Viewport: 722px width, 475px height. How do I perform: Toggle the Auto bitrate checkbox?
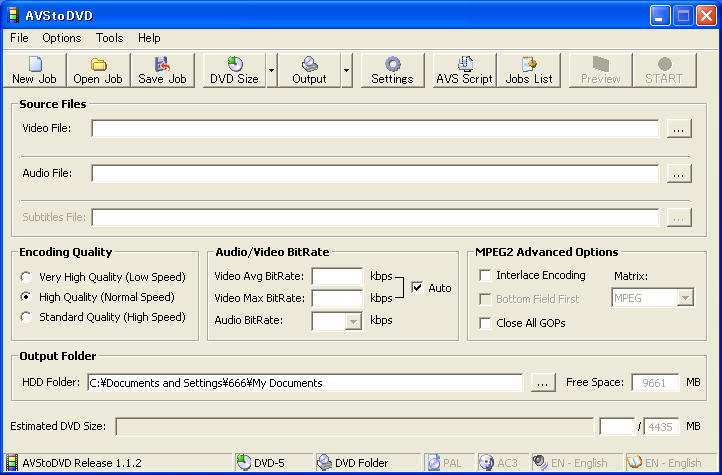417,288
